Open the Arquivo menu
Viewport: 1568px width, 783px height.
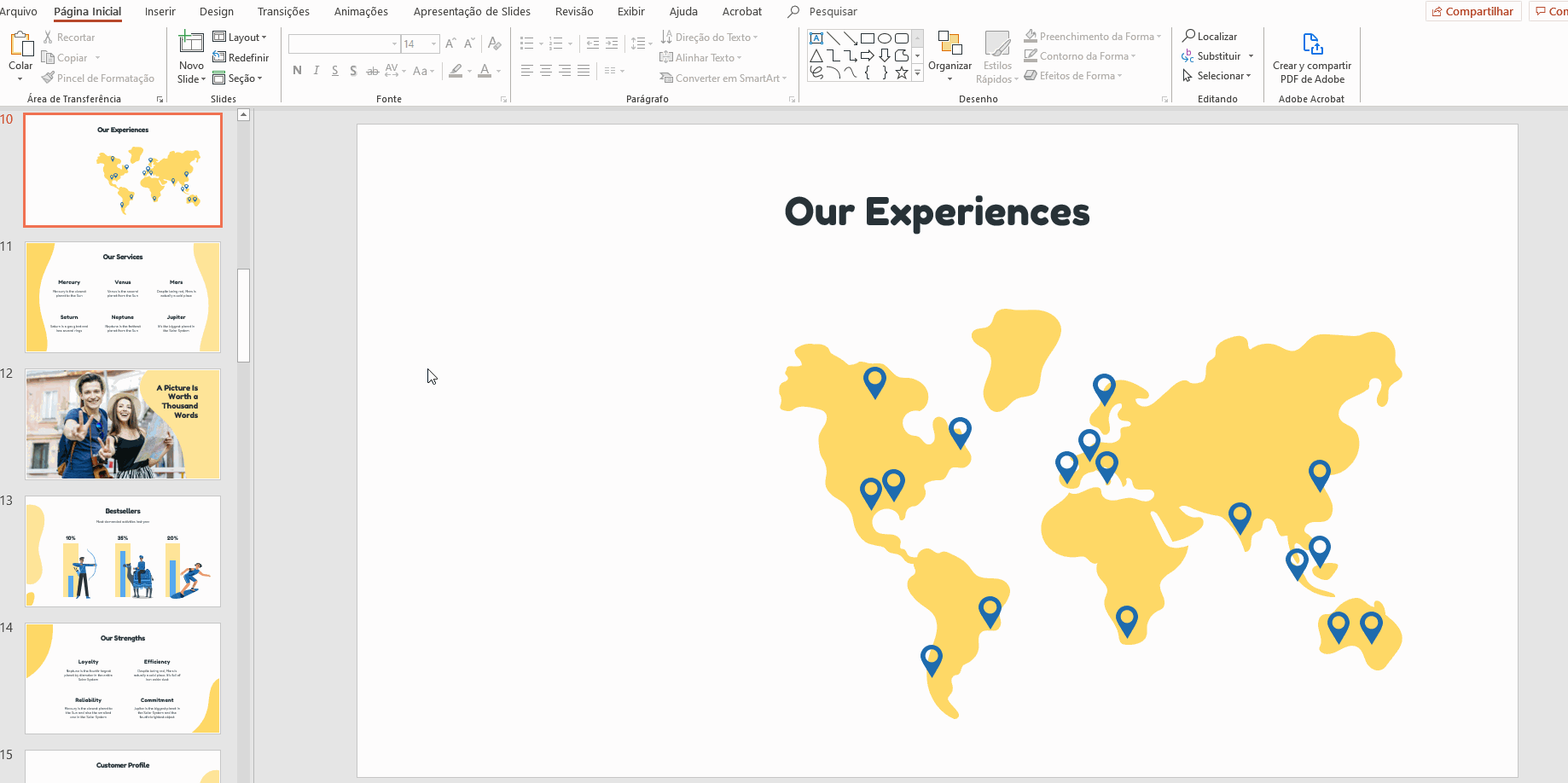pos(18,11)
